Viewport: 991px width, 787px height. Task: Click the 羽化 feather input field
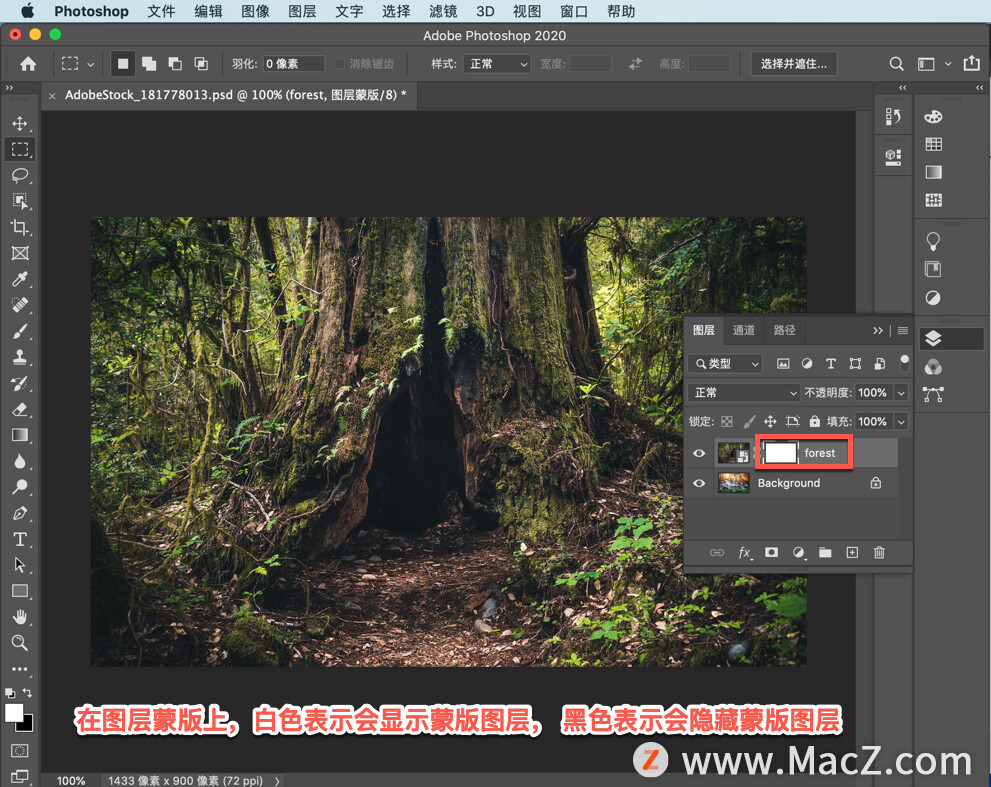tap(294, 64)
